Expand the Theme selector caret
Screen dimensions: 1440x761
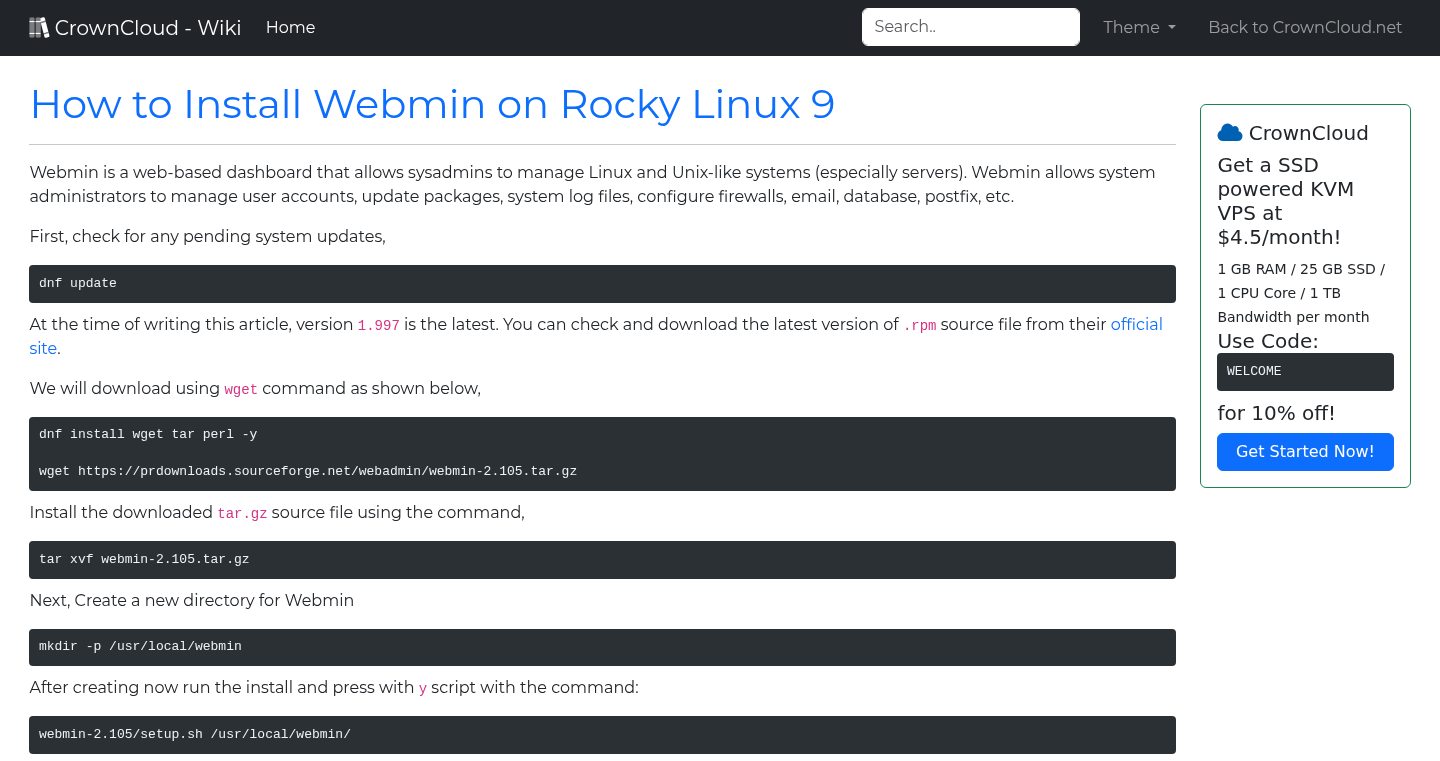pos(1171,28)
